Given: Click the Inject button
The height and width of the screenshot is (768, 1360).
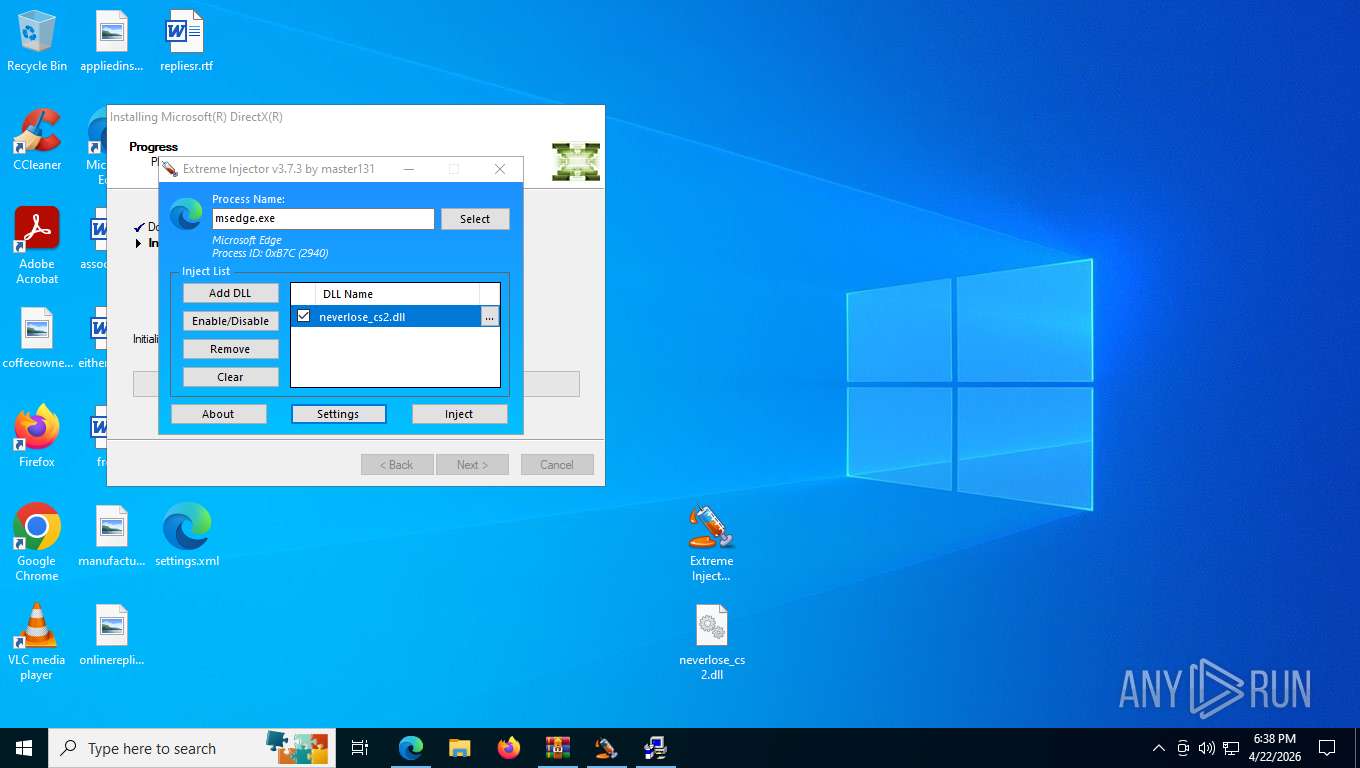Looking at the screenshot, I should (x=459, y=414).
